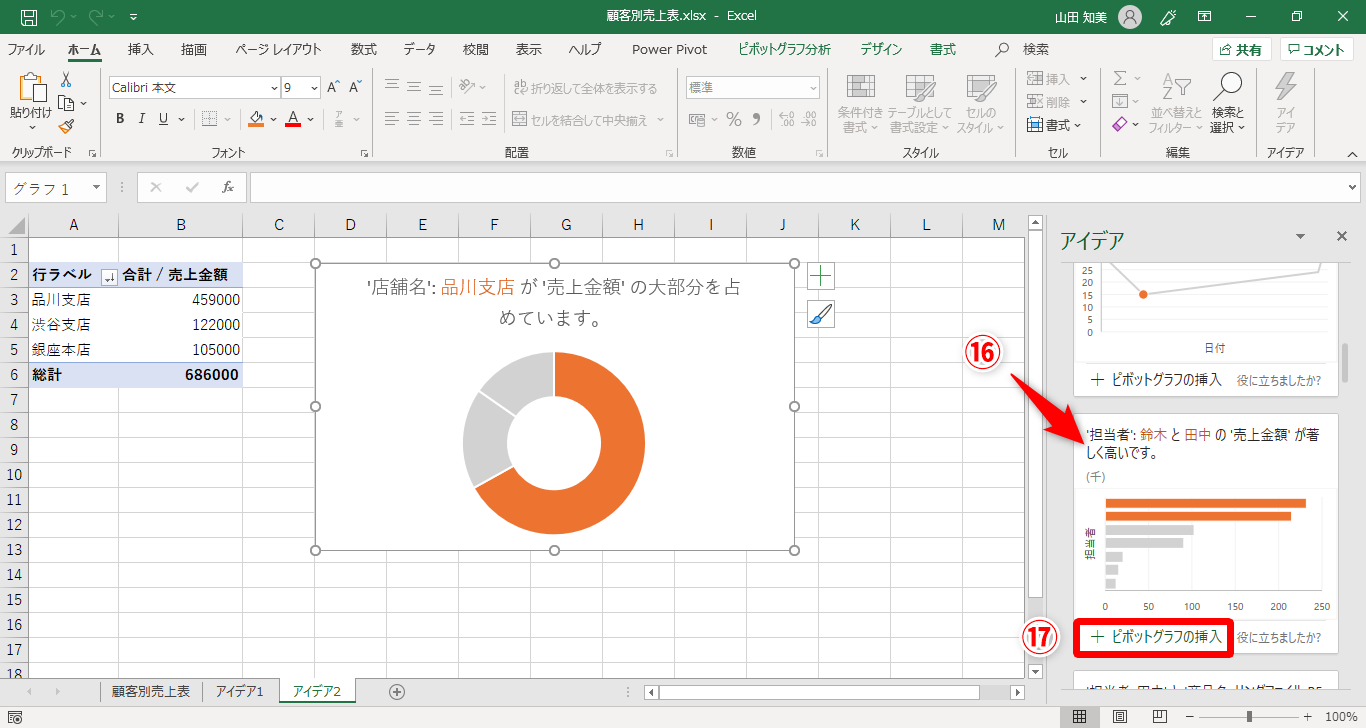Switch to Page Layout view icon in status bar

coord(1120,716)
